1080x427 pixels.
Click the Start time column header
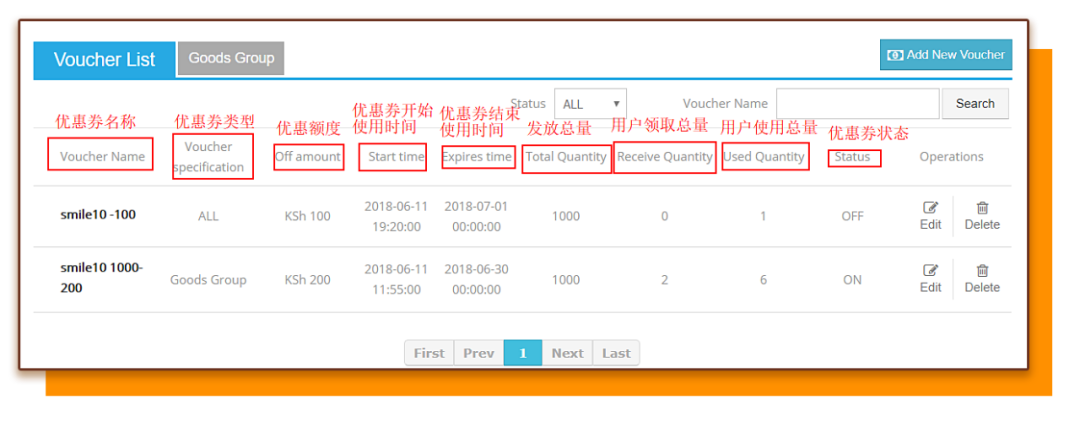(396, 156)
